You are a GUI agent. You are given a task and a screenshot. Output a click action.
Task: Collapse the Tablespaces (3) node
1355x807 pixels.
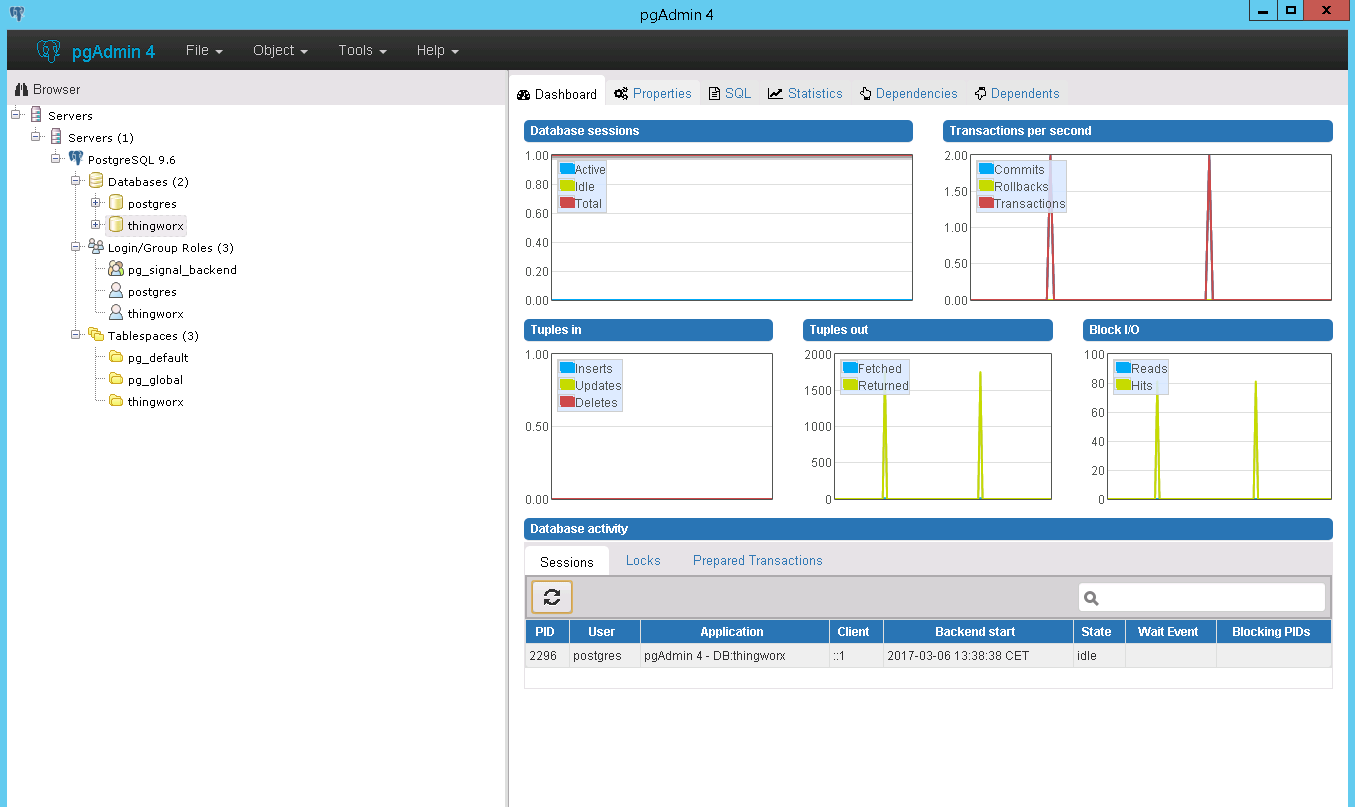pos(76,335)
